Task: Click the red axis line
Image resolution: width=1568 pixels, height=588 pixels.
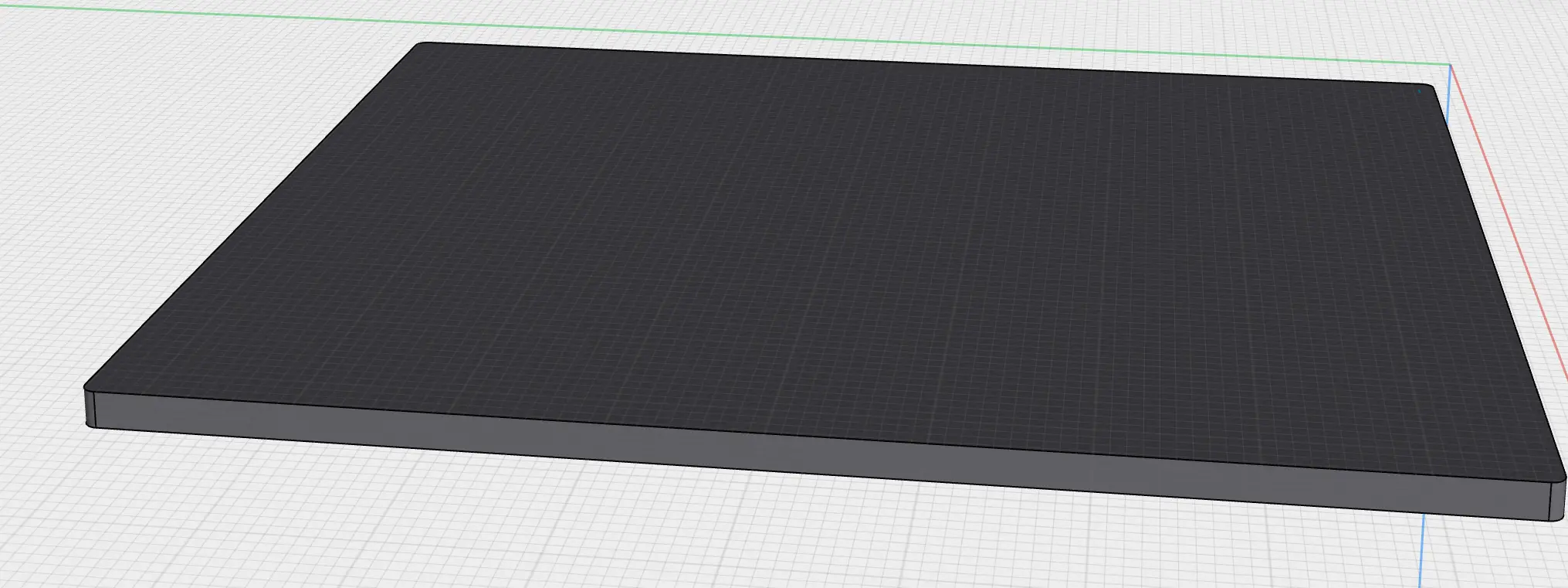Action: tap(1513, 232)
